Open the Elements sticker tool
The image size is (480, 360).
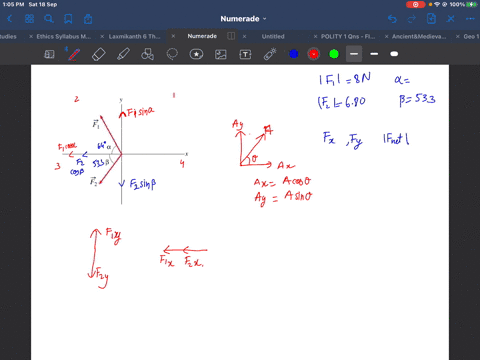196,54
